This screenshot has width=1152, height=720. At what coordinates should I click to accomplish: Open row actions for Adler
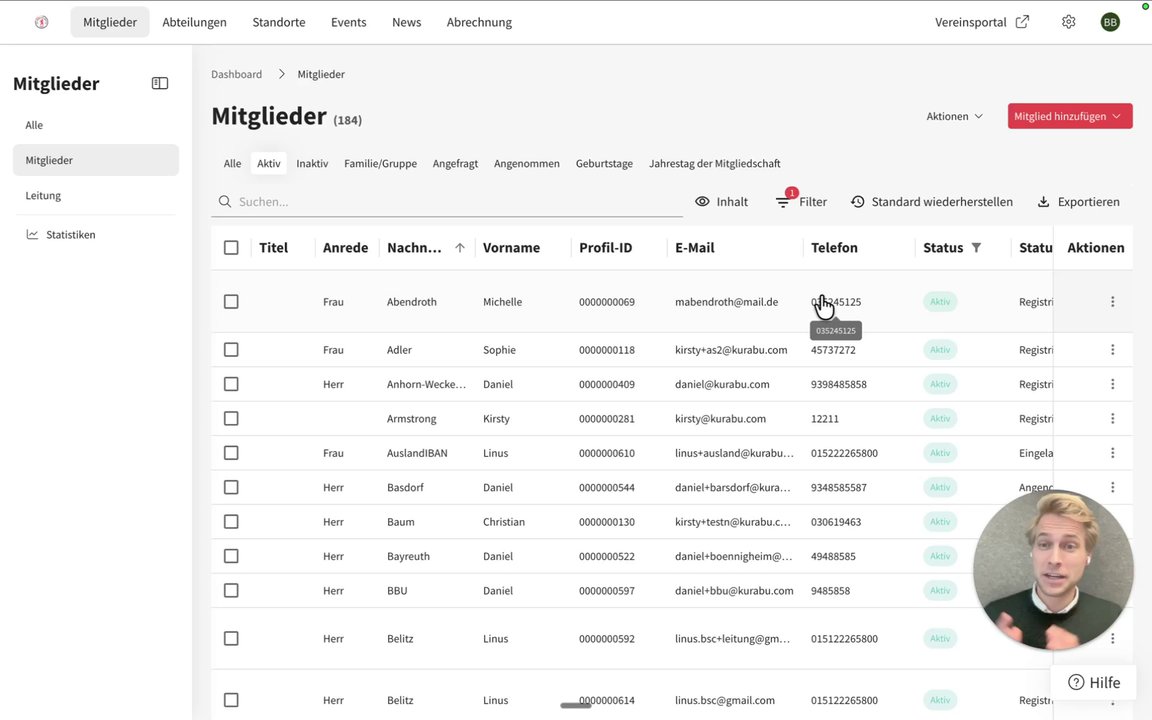click(1112, 350)
